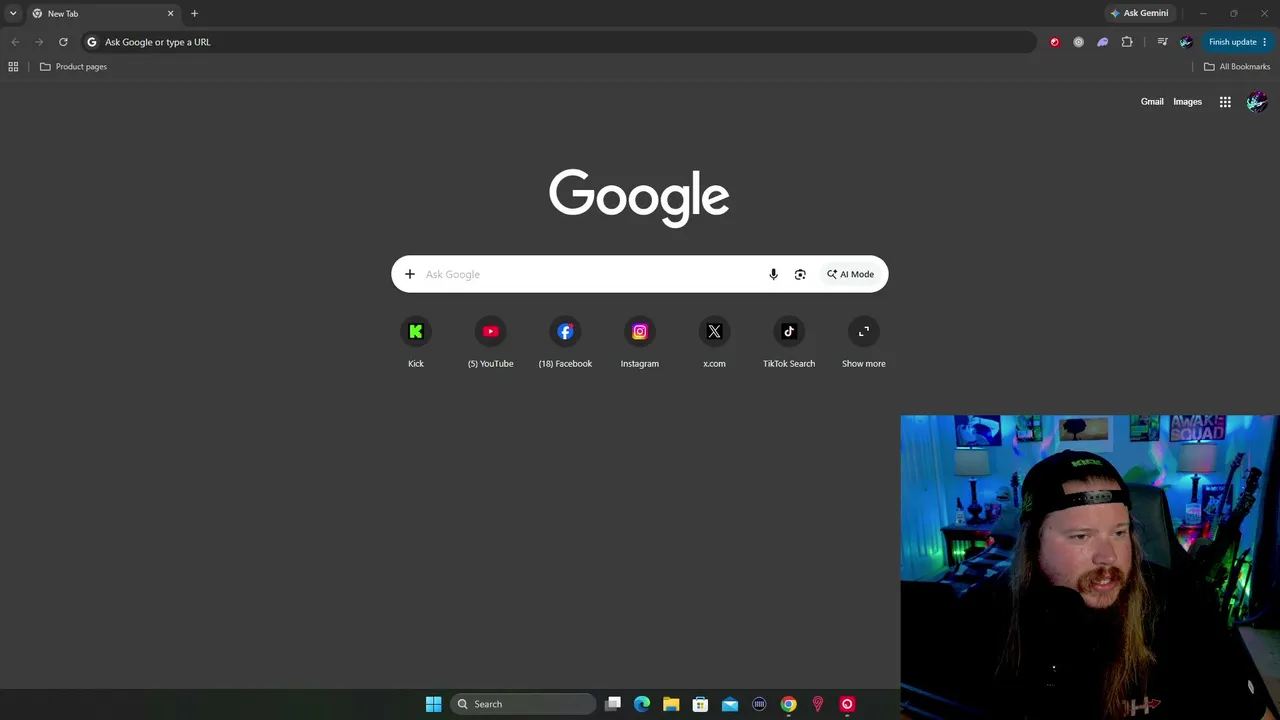Expand shortcuts with Show more
Image resolution: width=1280 pixels, height=720 pixels.
click(x=864, y=343)
